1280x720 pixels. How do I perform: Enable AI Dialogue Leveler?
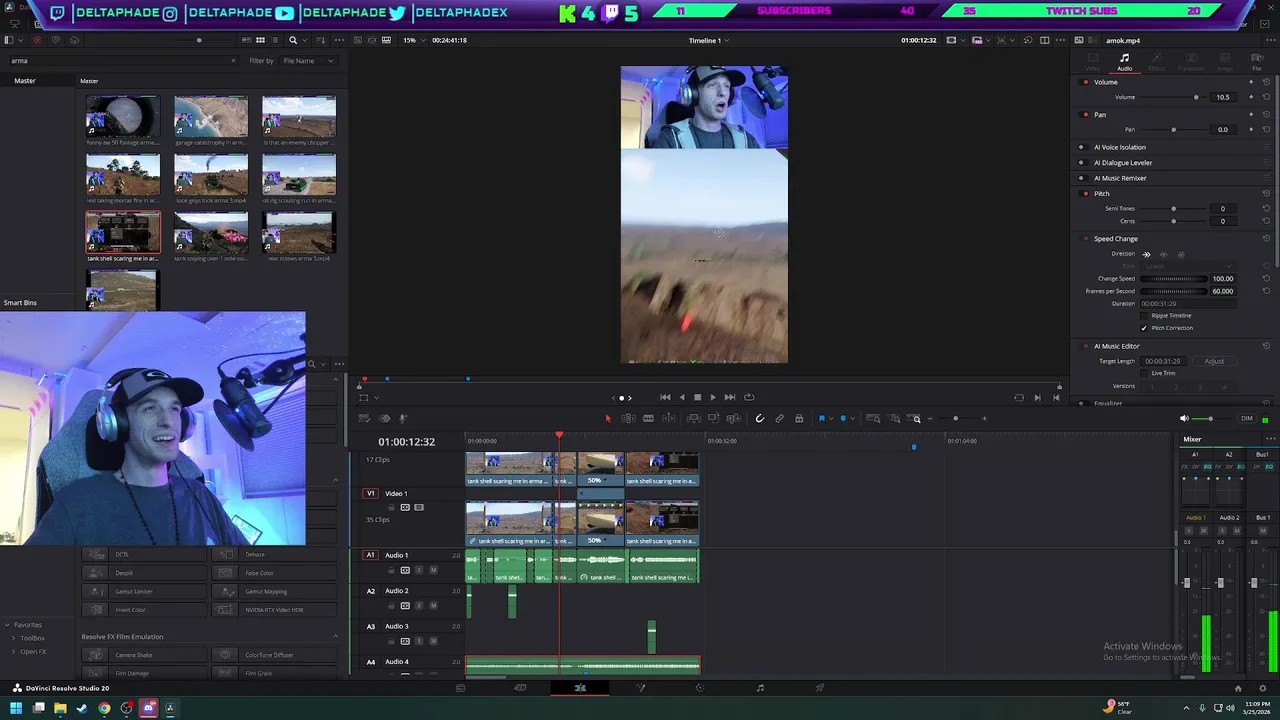[1081, 162]
